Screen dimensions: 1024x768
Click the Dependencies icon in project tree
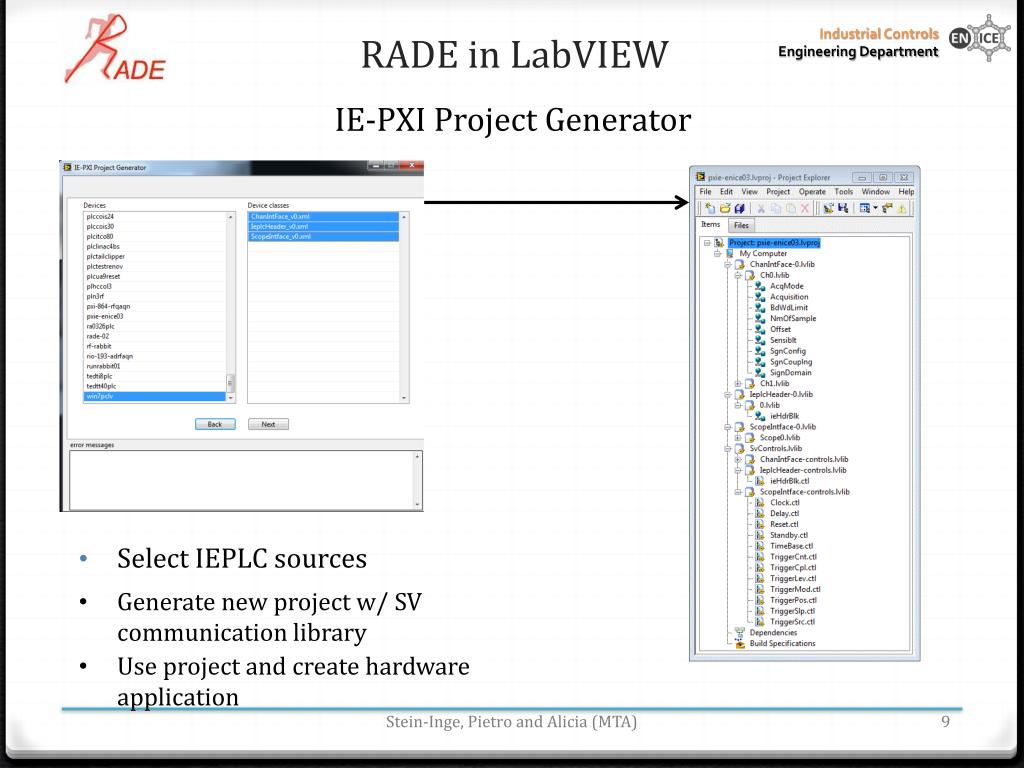[740, 632]
